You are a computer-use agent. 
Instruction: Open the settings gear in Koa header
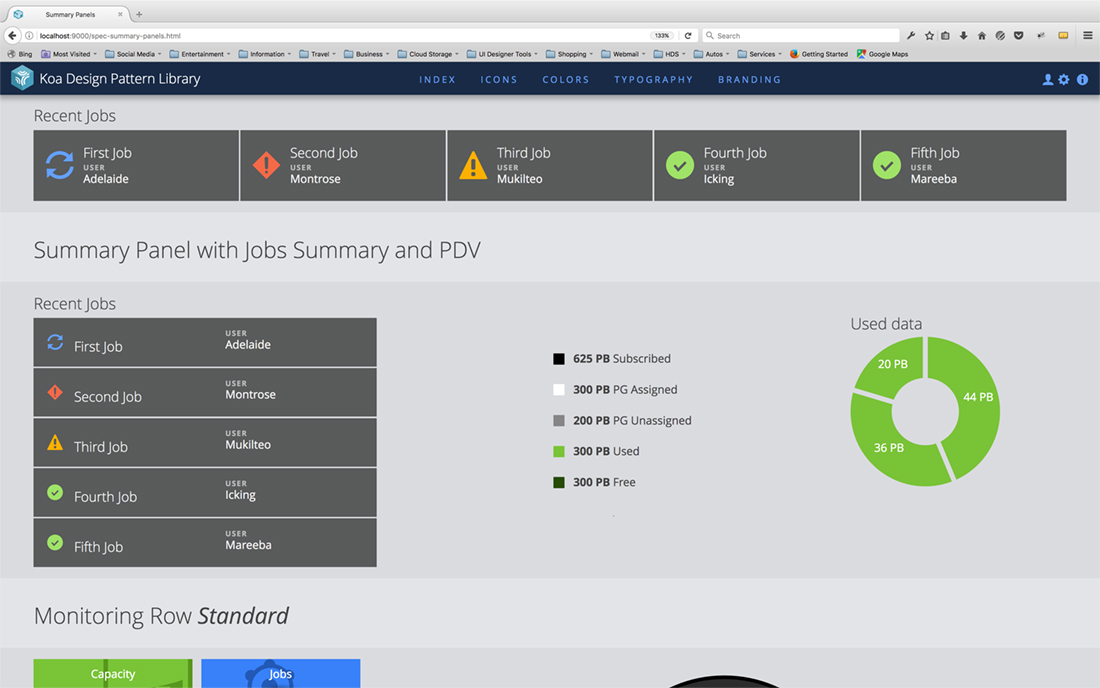tap(1064, 80)
